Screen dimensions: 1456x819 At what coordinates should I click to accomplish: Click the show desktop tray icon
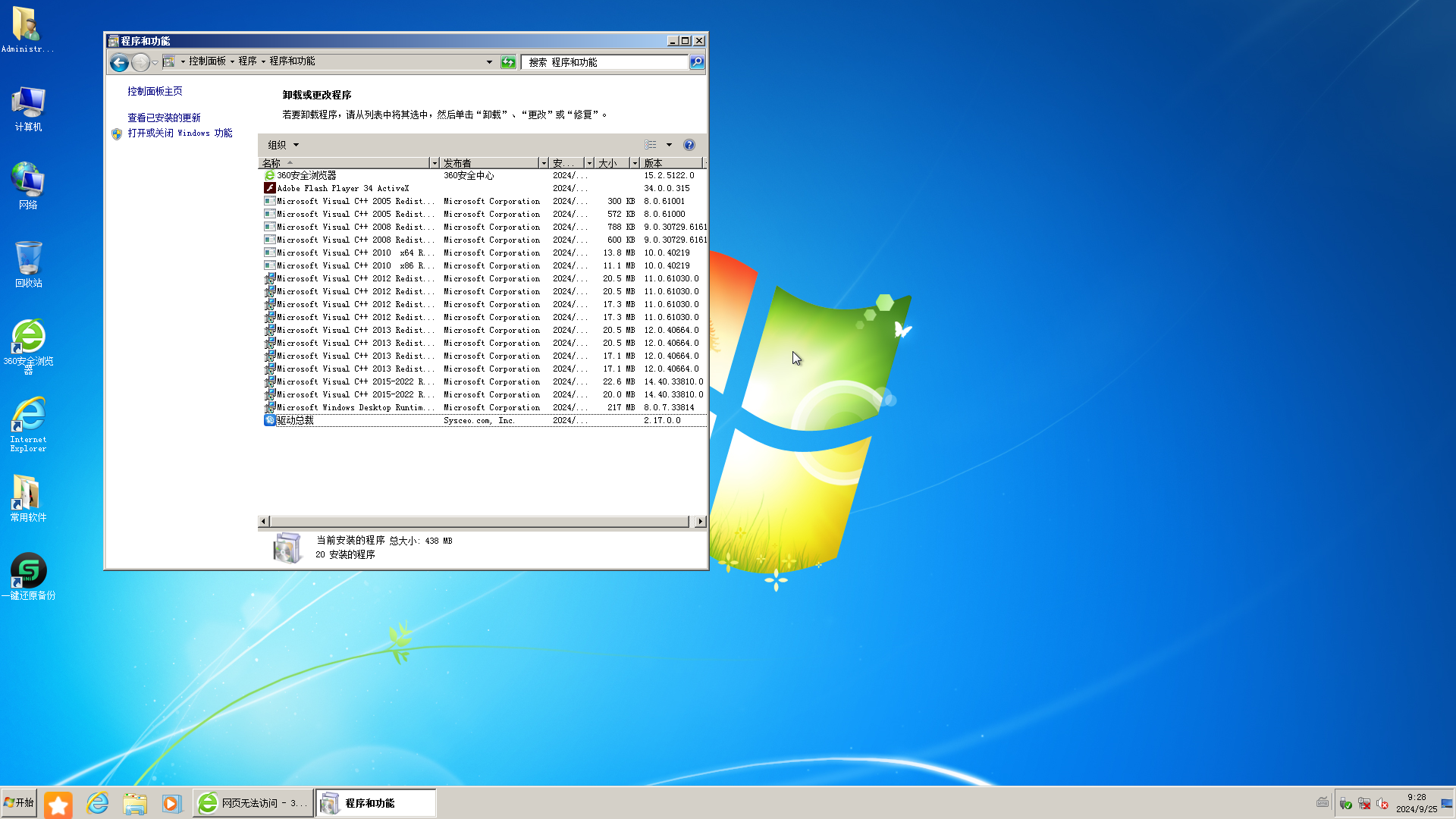[x=1447, y=803]
